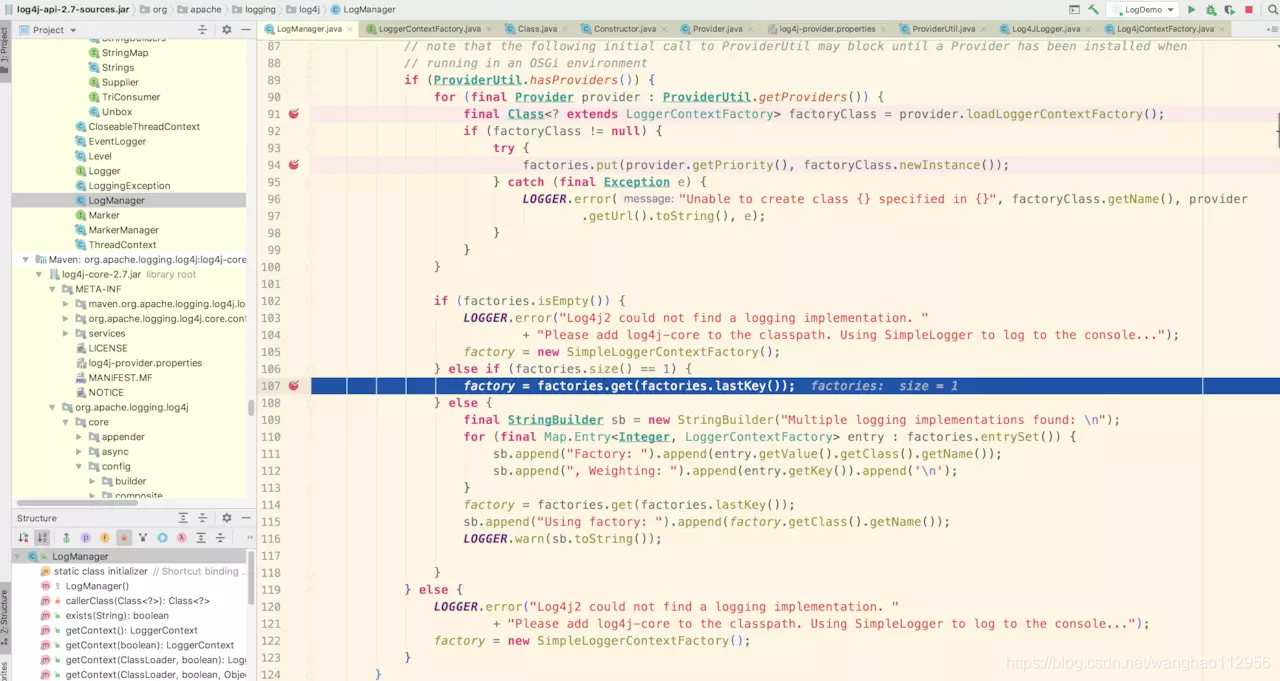
Task: Toggle show properties filter in Structure
Action: 86,538
